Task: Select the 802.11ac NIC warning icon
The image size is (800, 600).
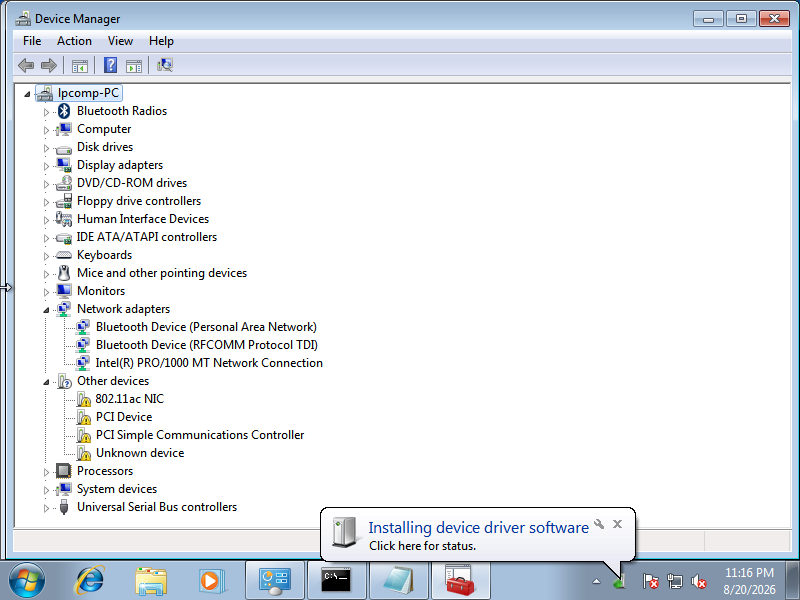Action: point(83,399)
